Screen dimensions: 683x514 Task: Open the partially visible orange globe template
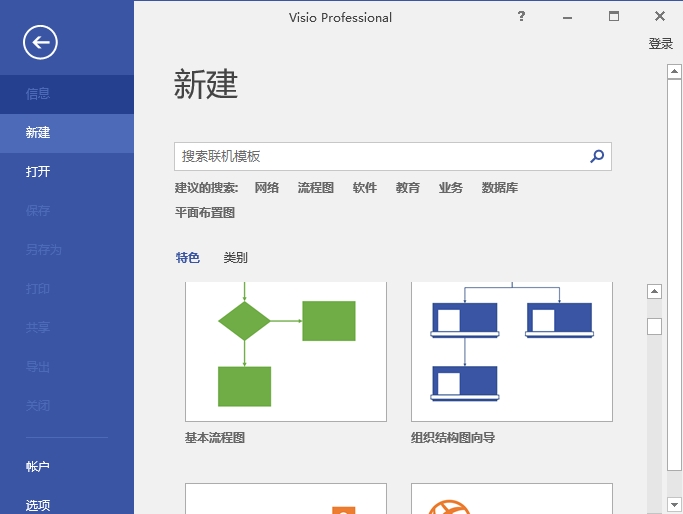[512, 498]
